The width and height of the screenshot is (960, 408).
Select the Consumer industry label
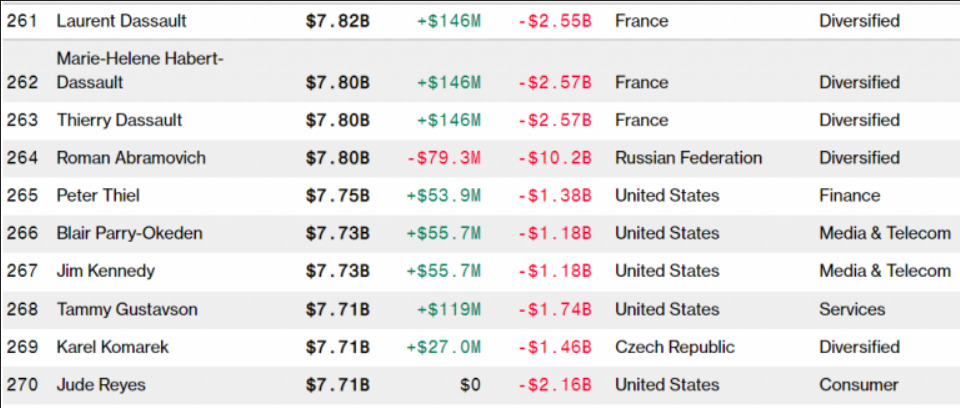(858, 385)
